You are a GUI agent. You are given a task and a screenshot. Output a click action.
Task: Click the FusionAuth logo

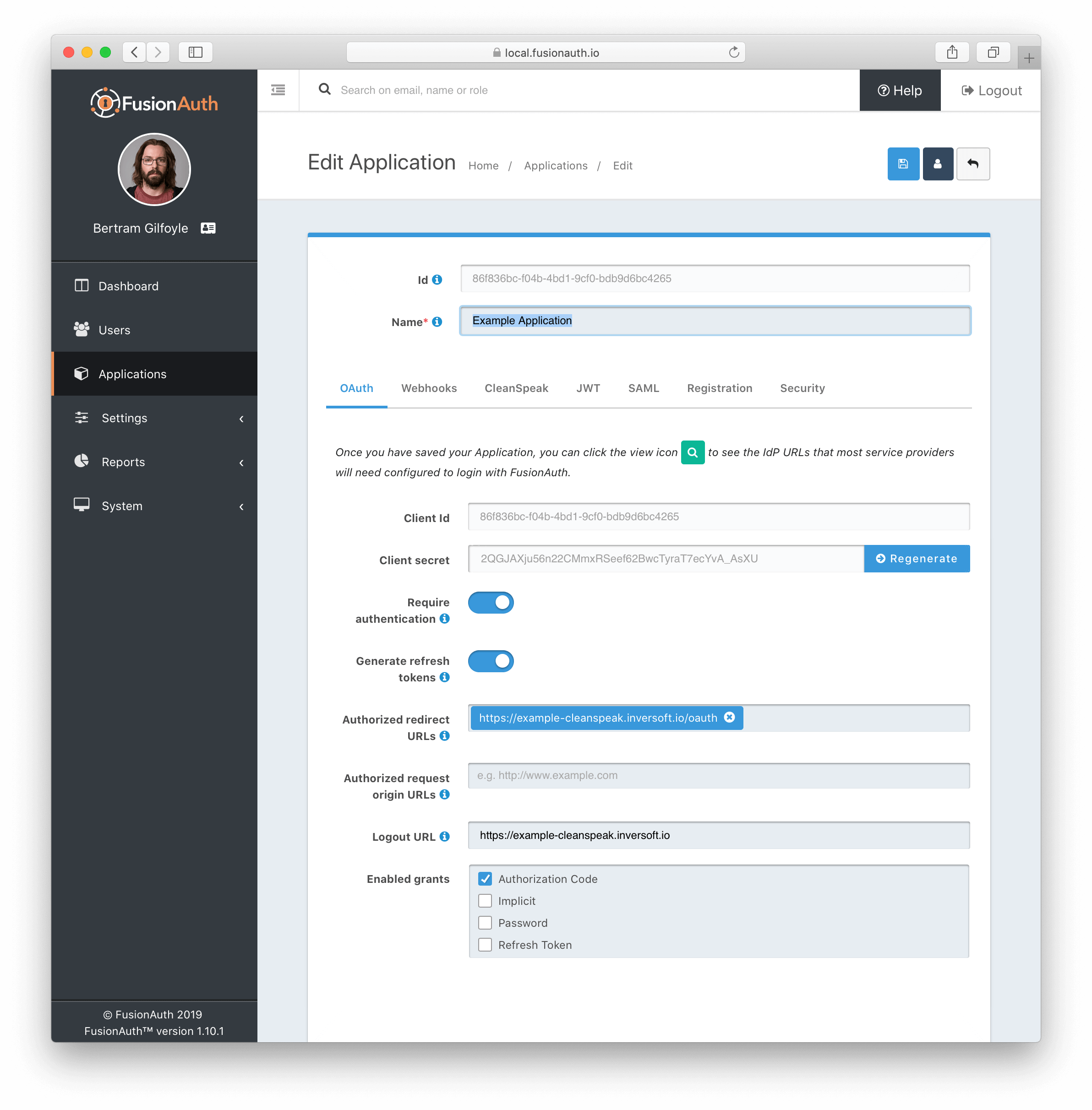point(154,103)
